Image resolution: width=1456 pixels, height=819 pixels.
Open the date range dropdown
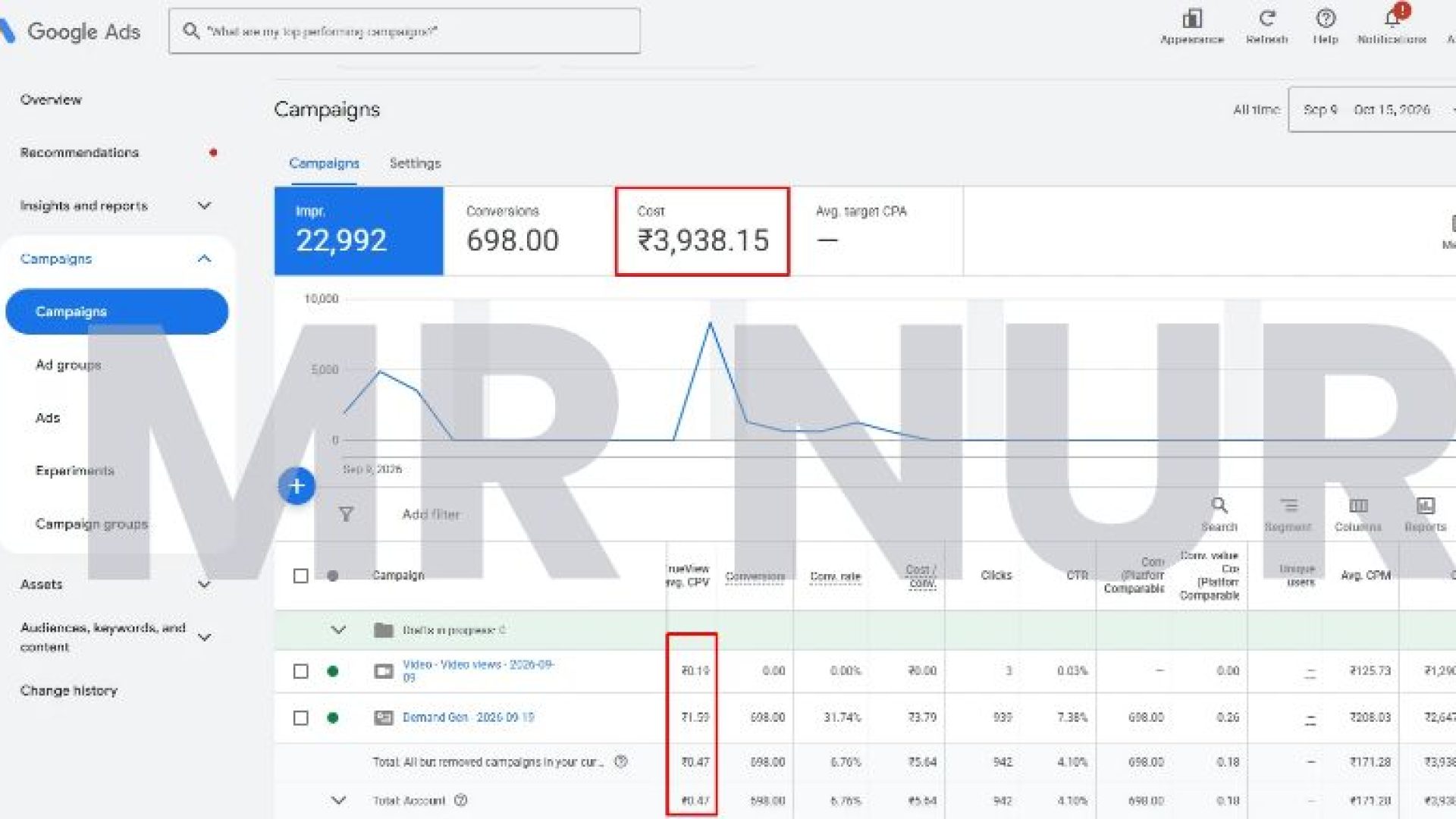tap(1372, 109)
